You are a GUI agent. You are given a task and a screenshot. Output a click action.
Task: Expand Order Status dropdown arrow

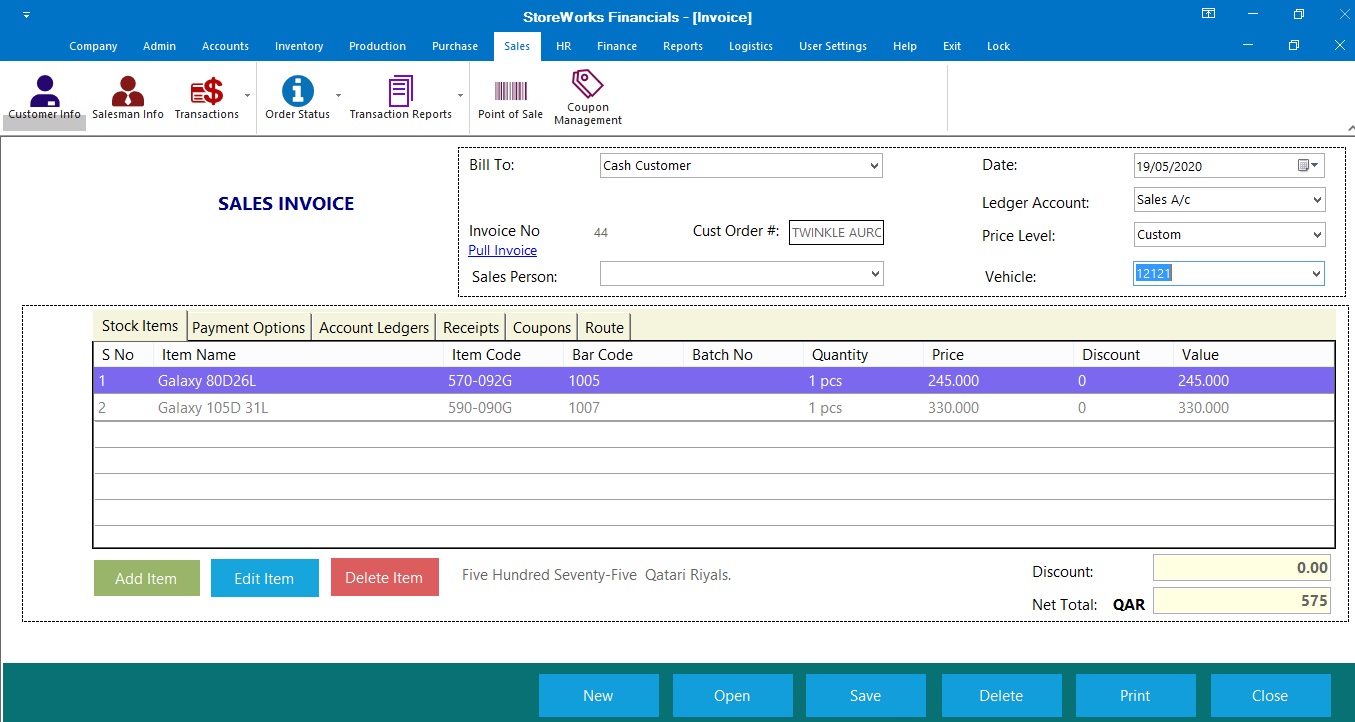pyautogui.click(x=338, y=95)
